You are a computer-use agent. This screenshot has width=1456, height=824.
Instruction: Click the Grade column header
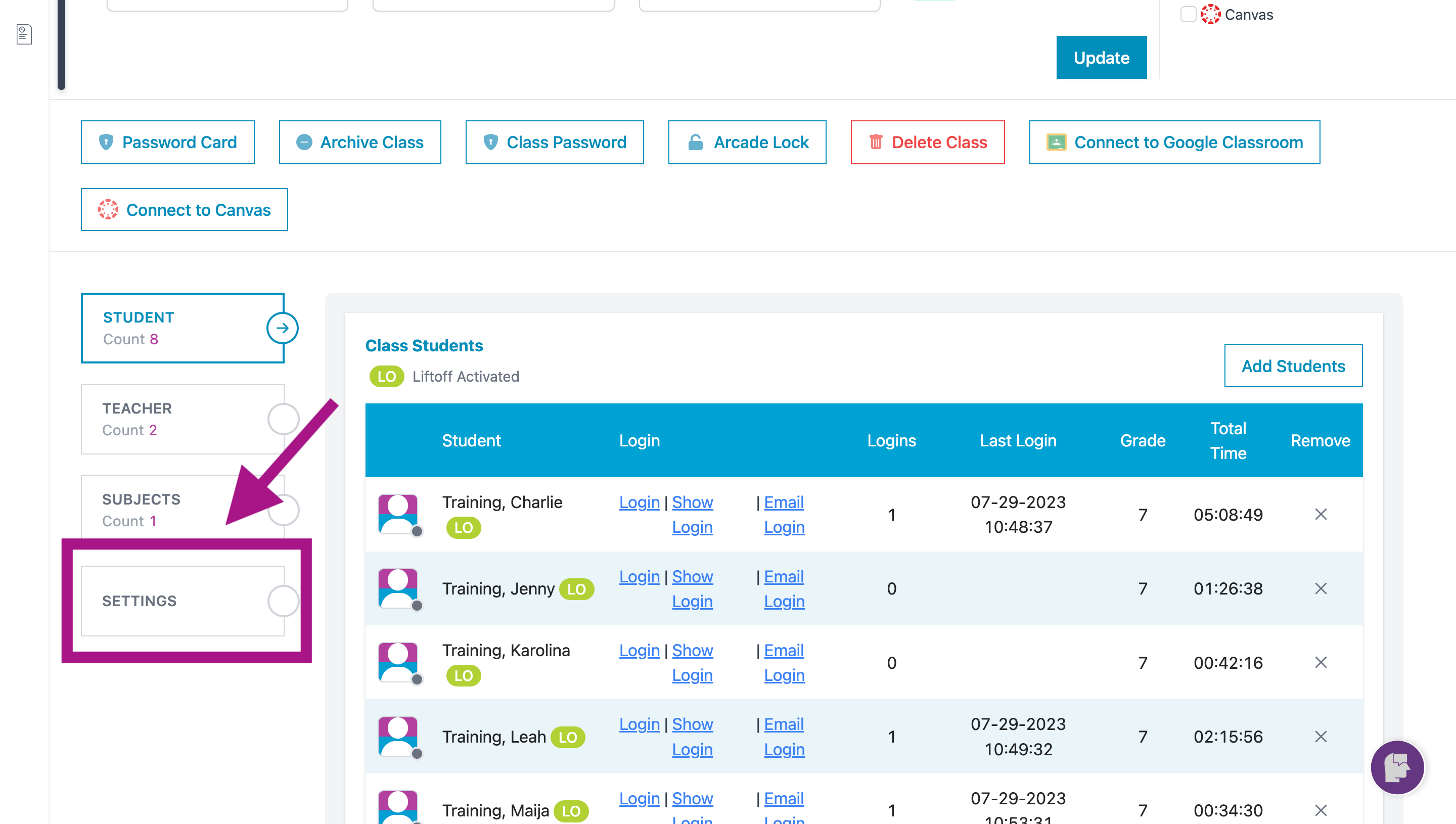tap(1142, 440)
